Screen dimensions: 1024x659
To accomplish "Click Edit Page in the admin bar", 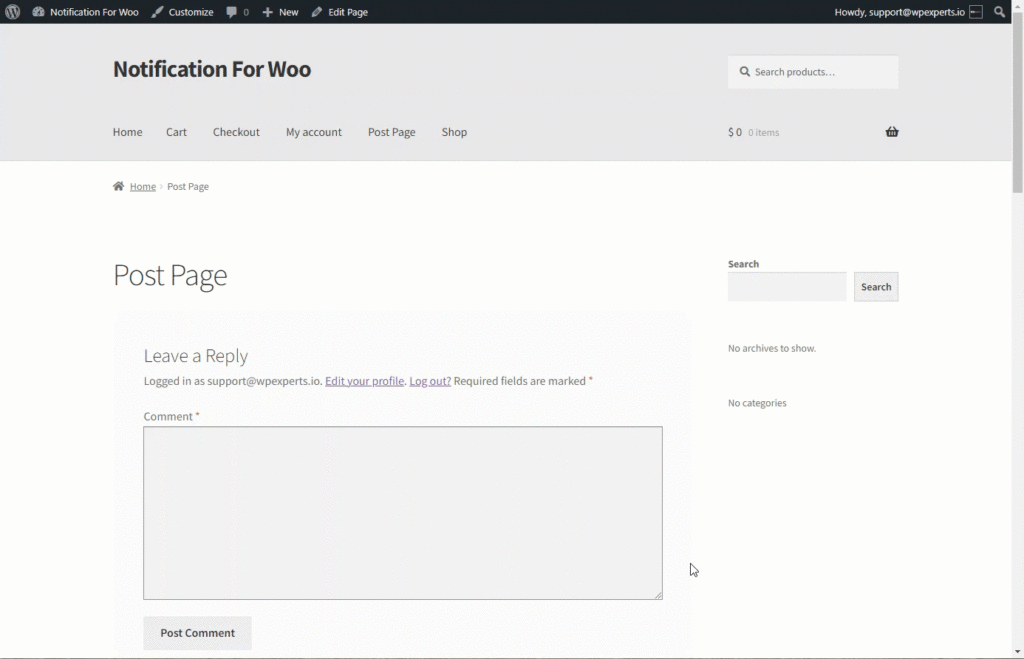I will click(x=340, y=12).
